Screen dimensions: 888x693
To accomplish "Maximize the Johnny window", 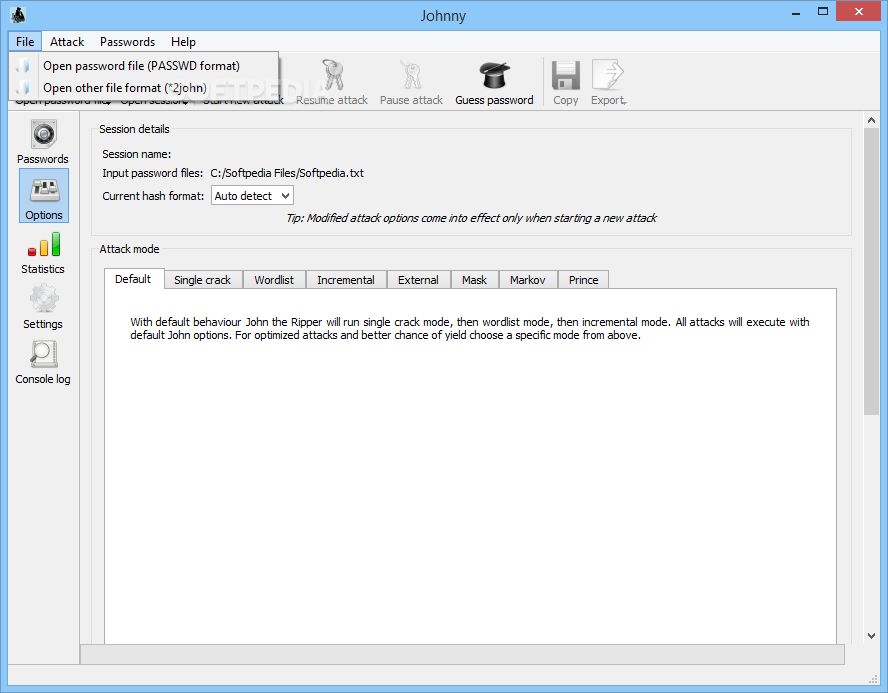I will 823,11.
